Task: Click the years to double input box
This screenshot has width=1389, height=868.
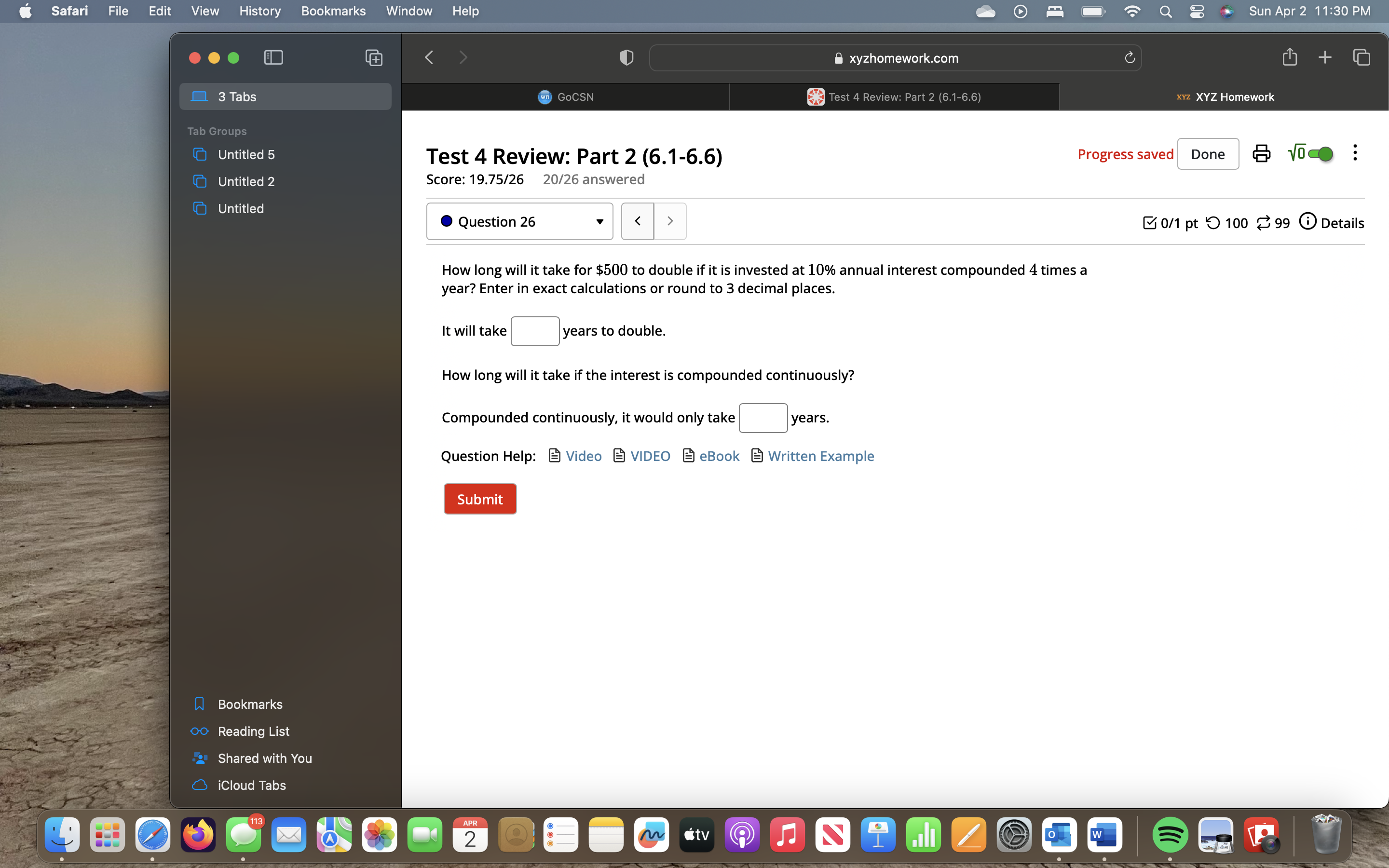Action: [534, 331]
